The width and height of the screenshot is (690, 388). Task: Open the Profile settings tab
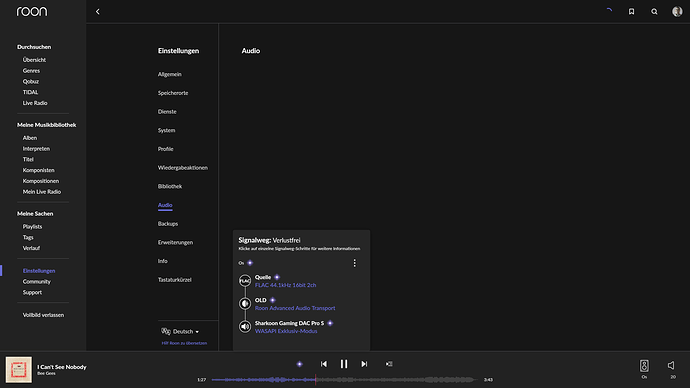click(165, 149)
